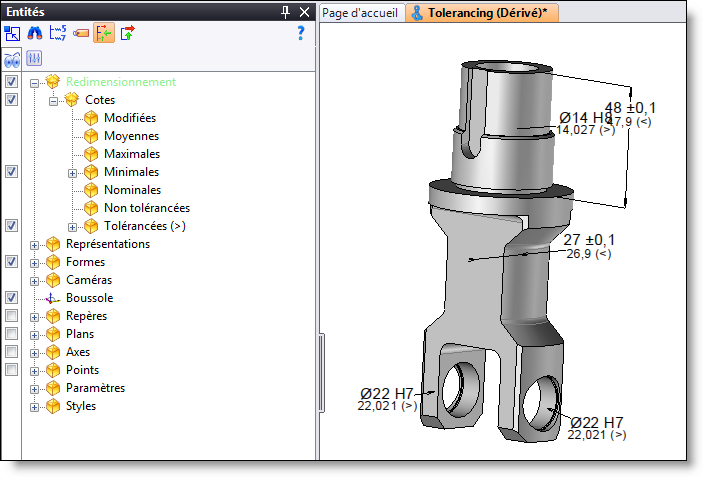Select the Paramètres tree item
The image size is (703, 477).
pyautogui.click(x=95, y=388)
